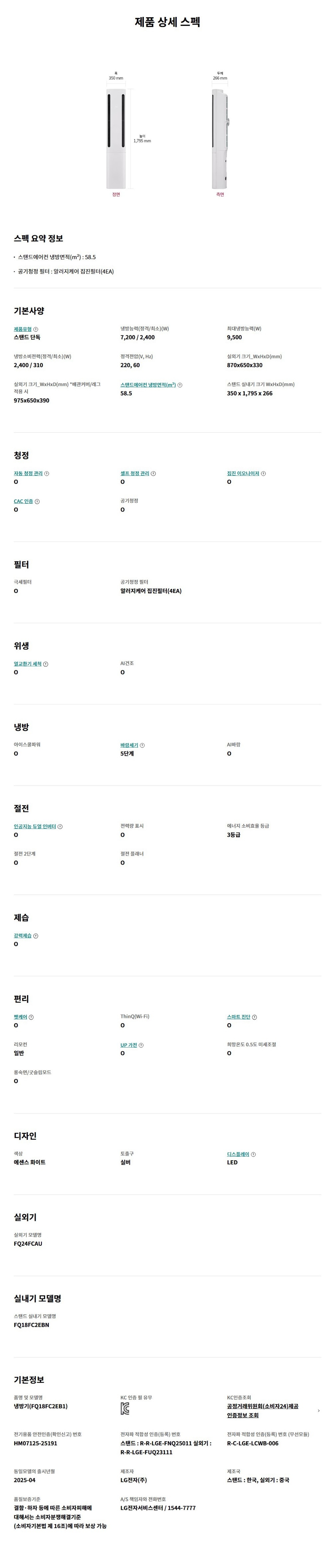
Task: Click the KC certification mark icon
Action: (125, 1408)
